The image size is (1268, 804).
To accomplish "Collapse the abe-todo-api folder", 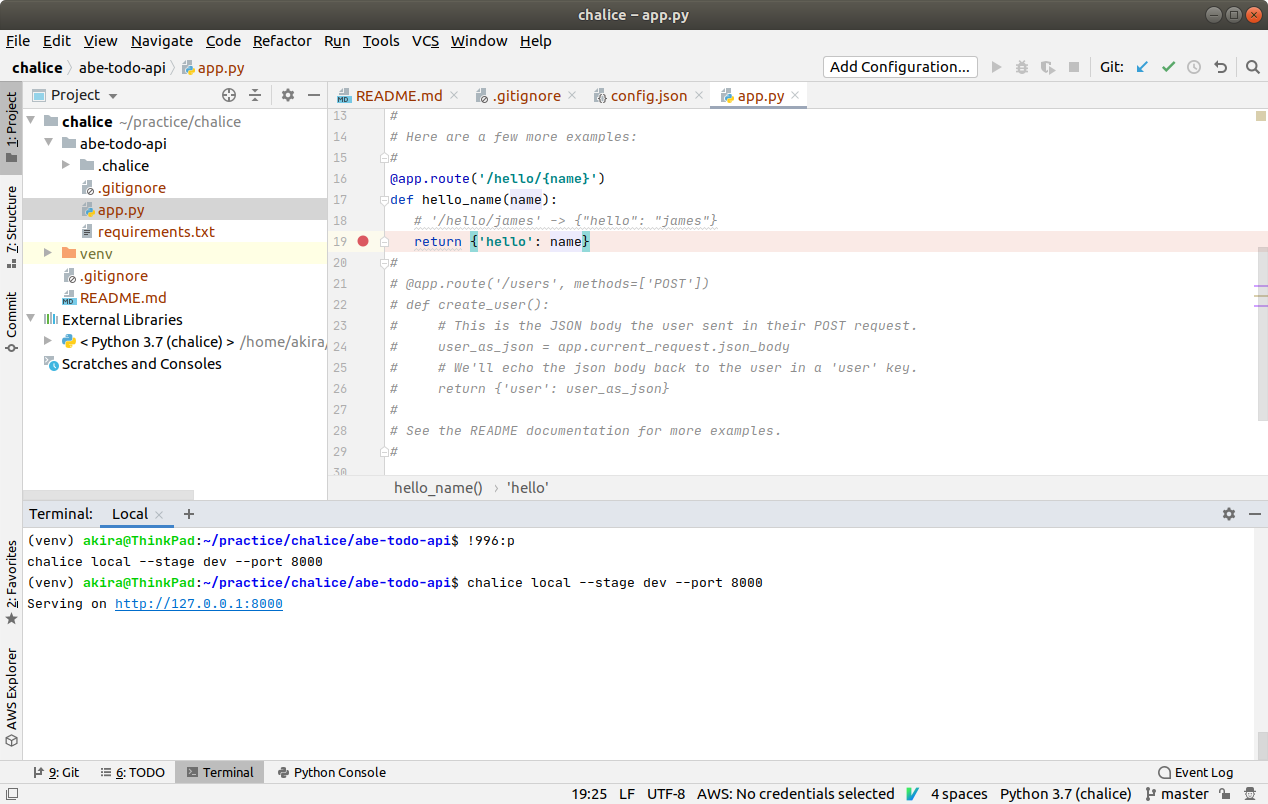I will [46, 143].
